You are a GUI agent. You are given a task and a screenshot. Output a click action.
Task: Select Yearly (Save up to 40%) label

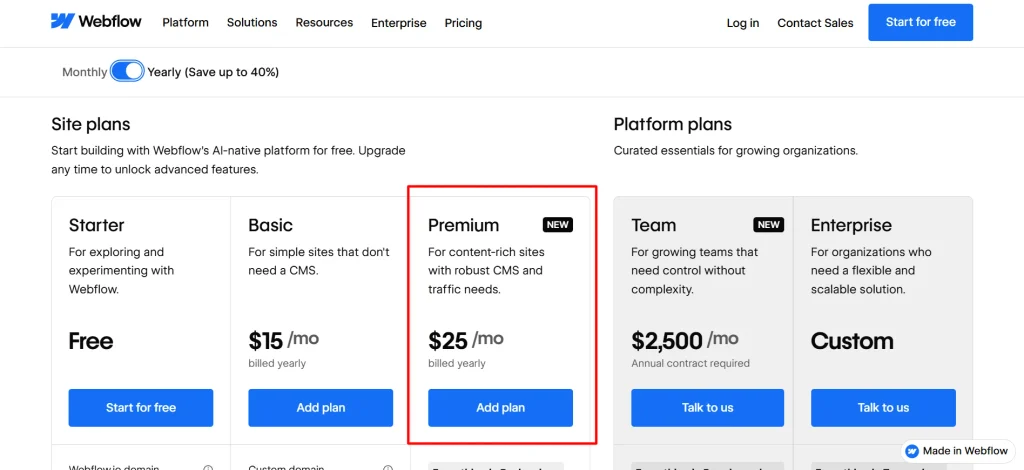213,72
